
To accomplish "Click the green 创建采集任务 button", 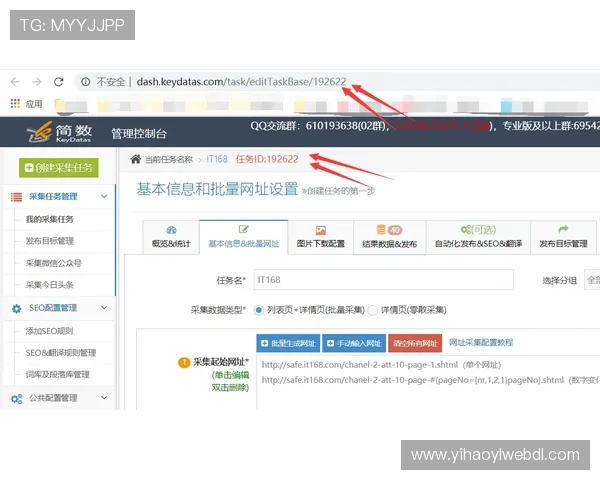I will coord(59,168).
